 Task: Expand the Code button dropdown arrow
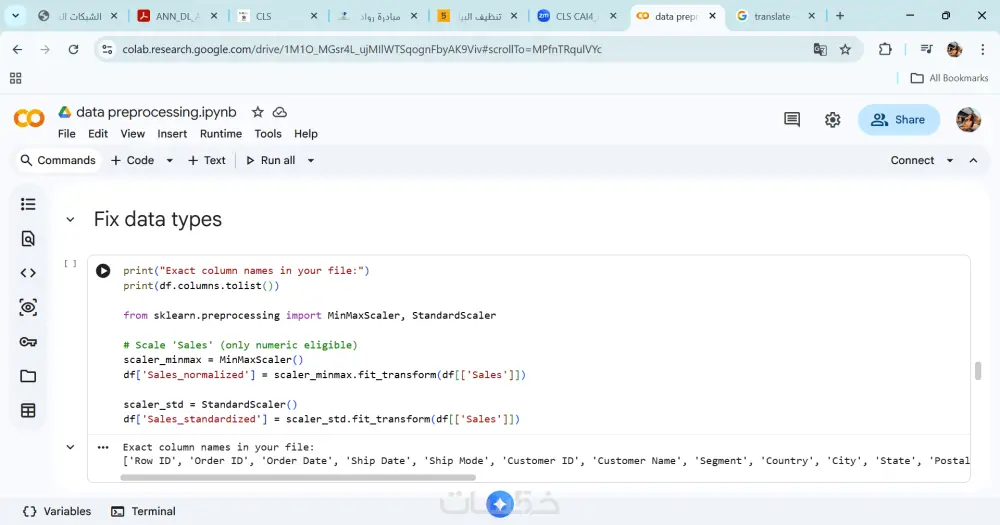170,161
